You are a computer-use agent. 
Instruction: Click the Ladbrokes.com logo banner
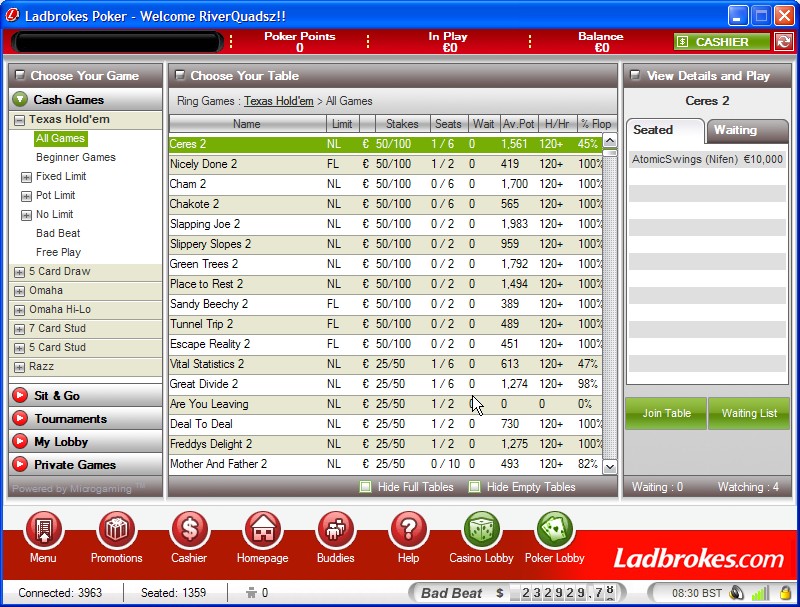click(698, 558)
